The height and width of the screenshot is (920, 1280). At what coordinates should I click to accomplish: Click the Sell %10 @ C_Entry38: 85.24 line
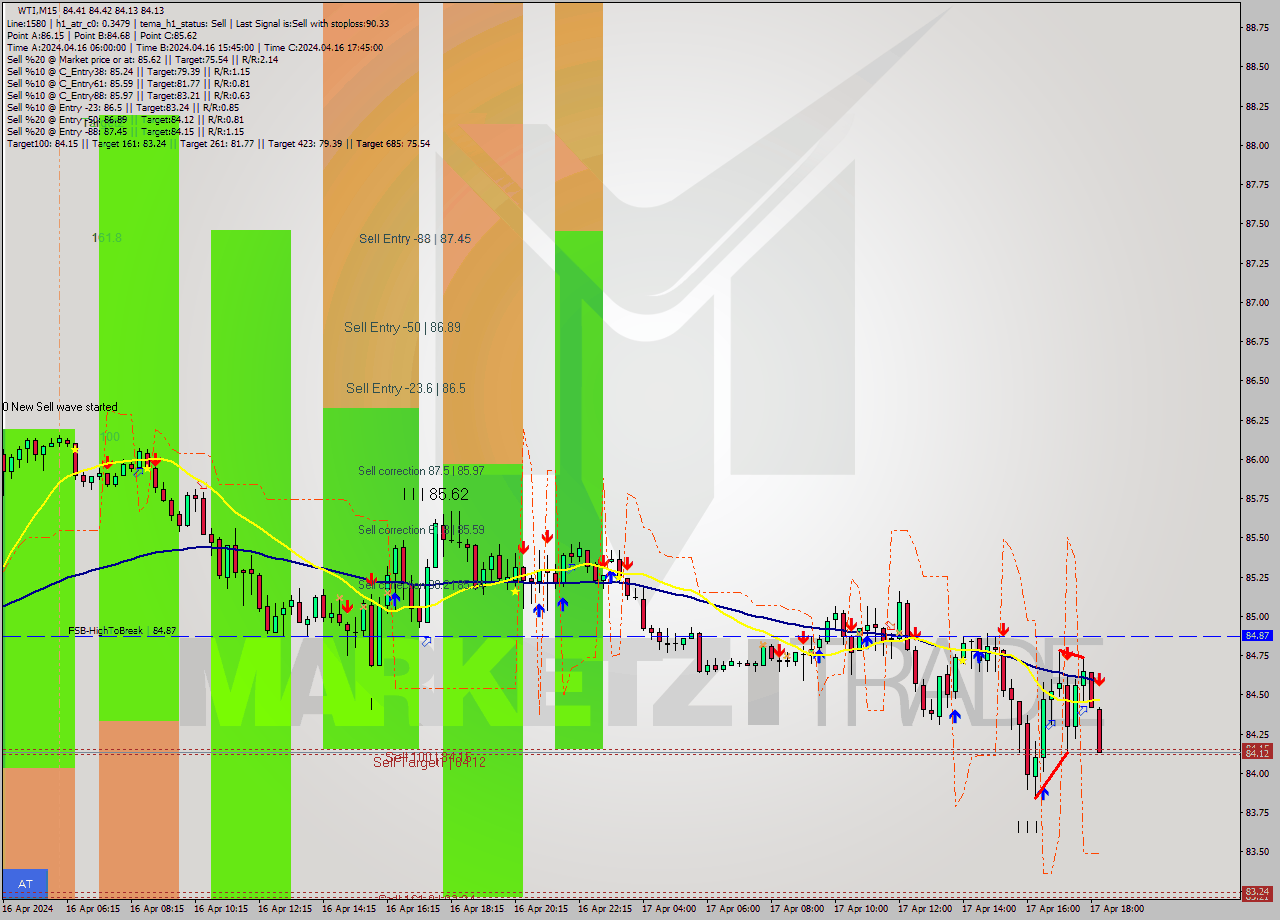tap(128, 71)
